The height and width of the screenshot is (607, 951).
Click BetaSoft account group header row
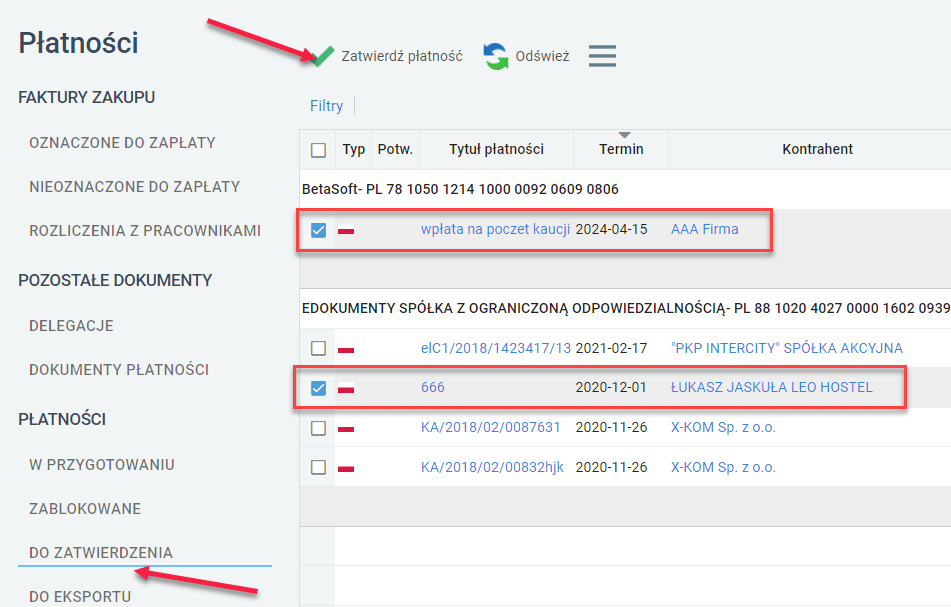(625, 189)
